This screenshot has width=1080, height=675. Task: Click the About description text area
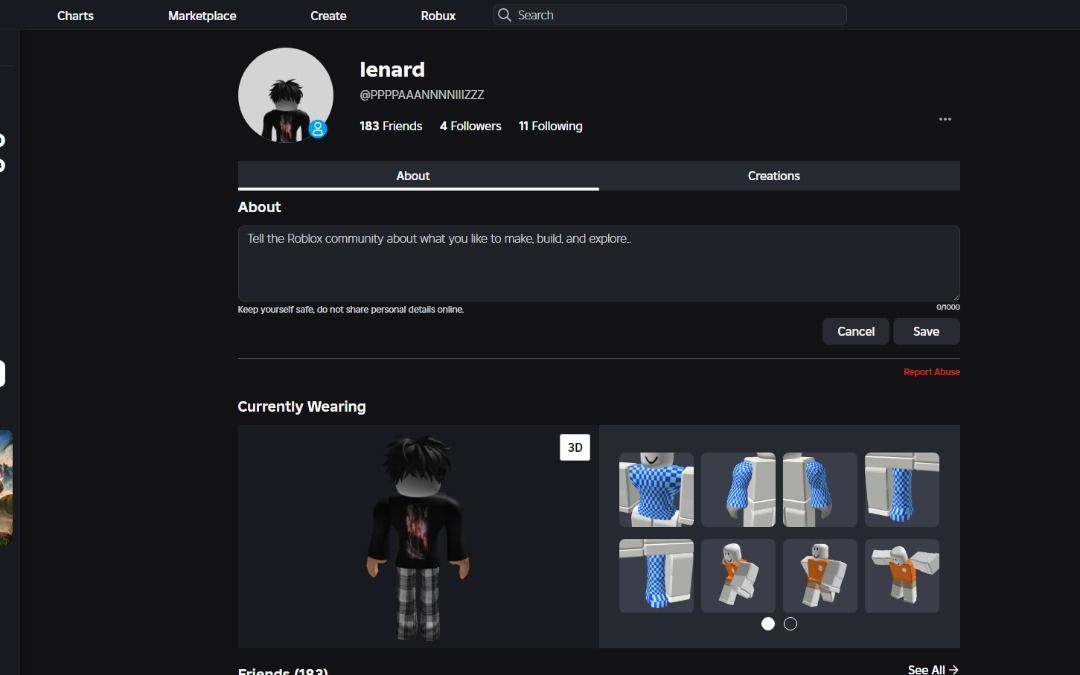(598, 264)
